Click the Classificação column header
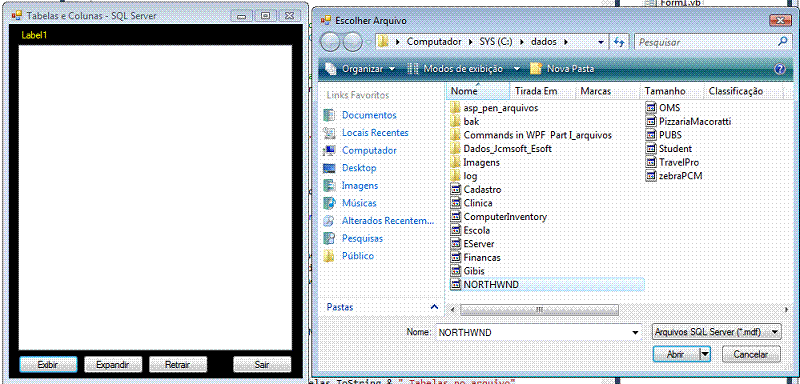 click(742, 91)
